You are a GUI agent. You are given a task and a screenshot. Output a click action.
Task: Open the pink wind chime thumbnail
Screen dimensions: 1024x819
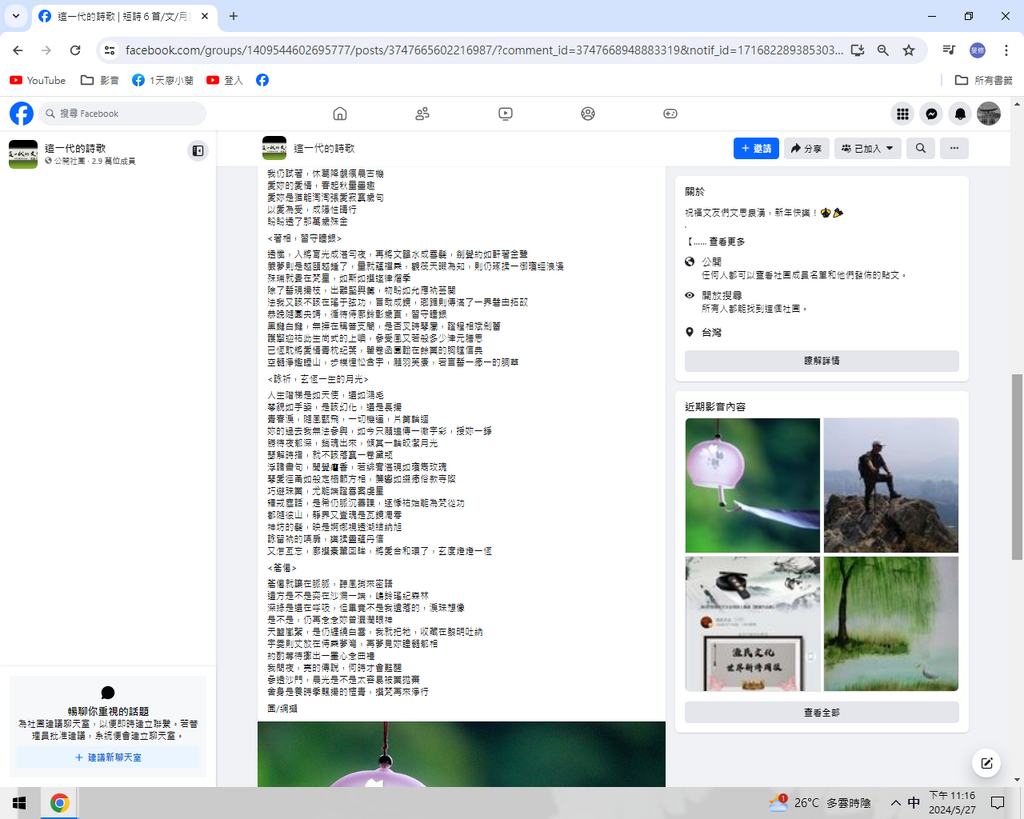coord(752,485)
